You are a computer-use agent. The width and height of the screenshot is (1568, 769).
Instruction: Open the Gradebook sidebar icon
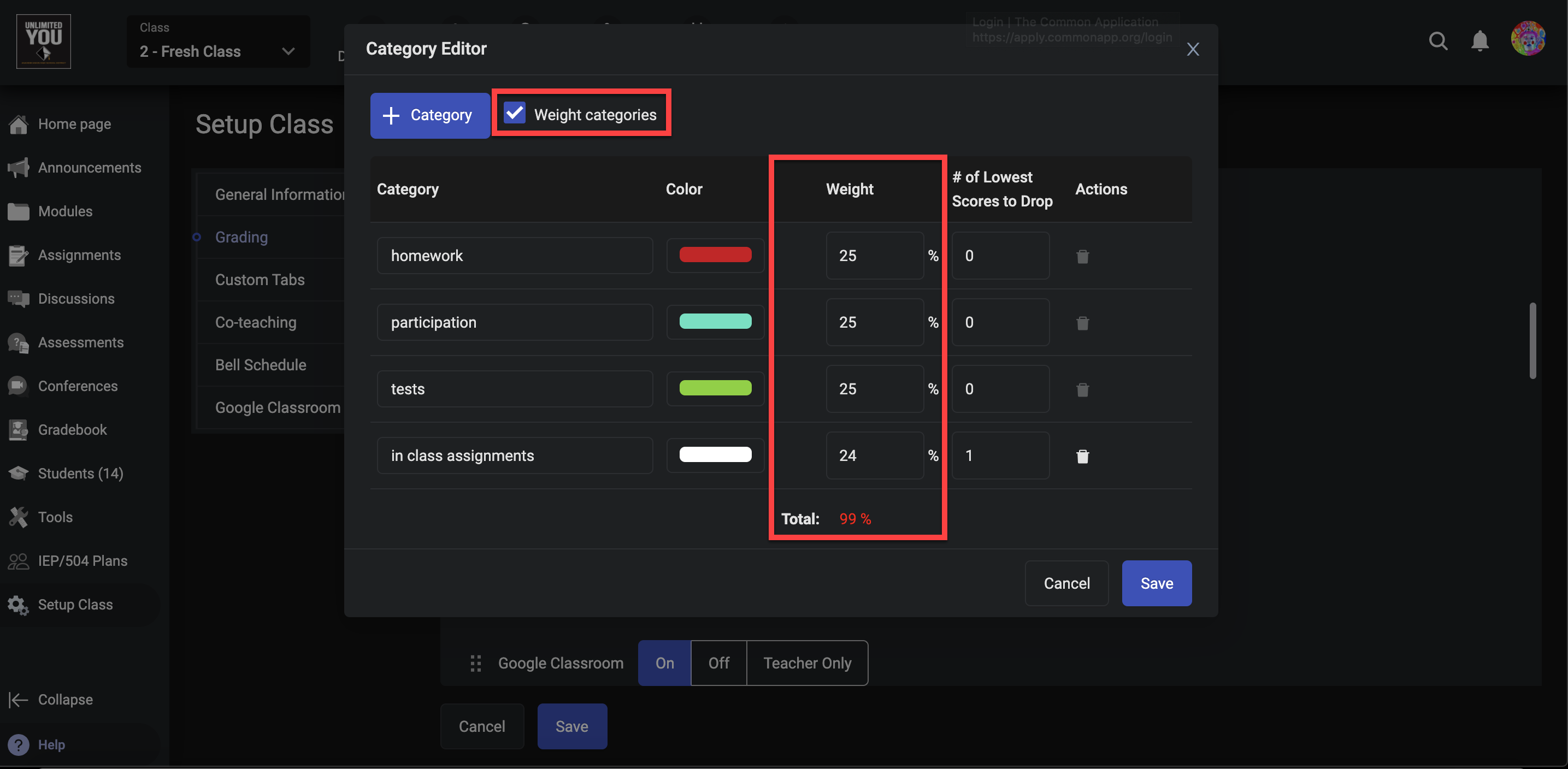pyautogui.click(x=18, y=429)
